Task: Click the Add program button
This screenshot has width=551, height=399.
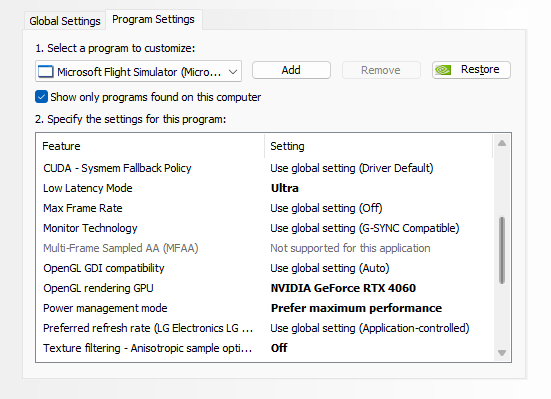Action: click(x=291, y=70)
